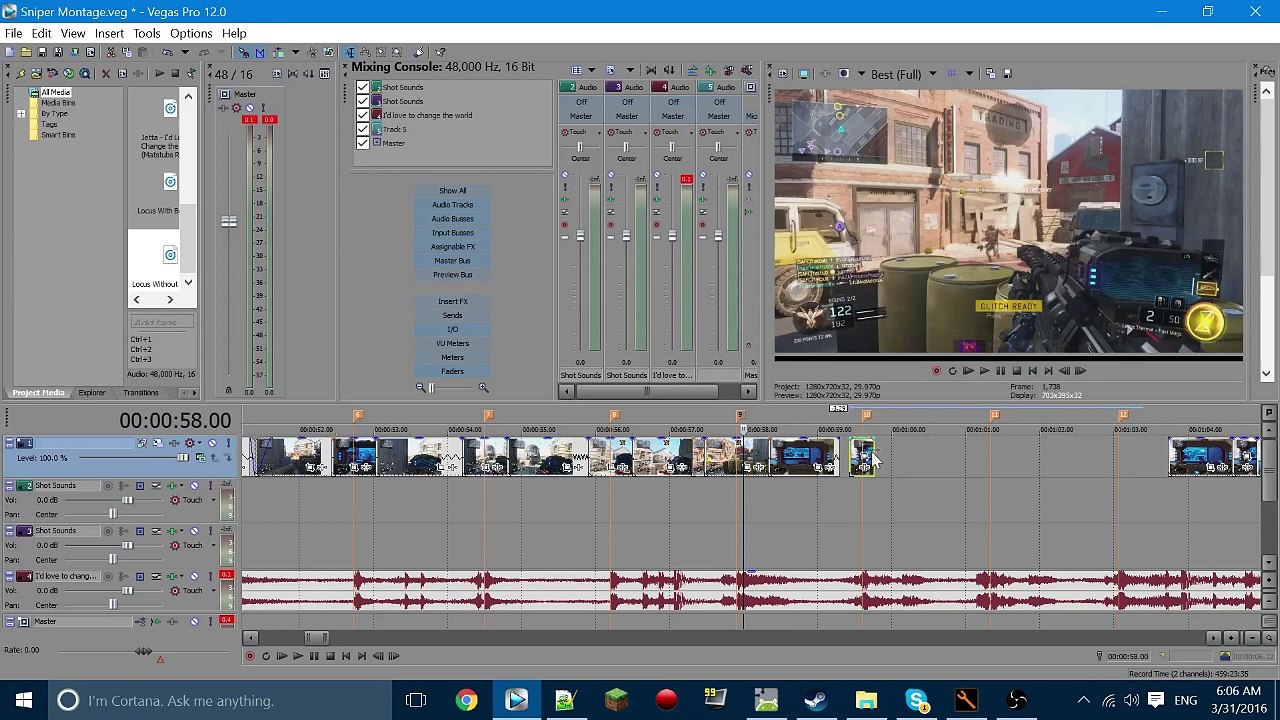Viewport: 1280px width, 720px height.
Task: Open File Explorer from the taskbar
Action: click(866, 700)
